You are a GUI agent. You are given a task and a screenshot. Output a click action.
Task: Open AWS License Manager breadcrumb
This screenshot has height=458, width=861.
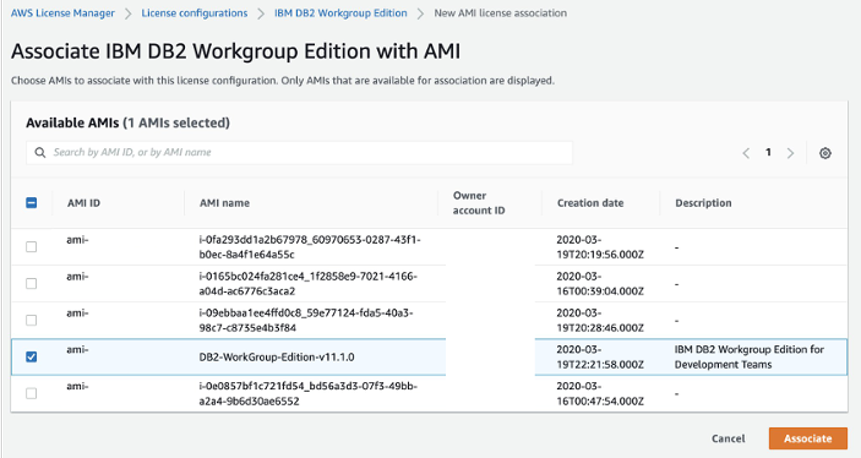click(x=63, y=13)
